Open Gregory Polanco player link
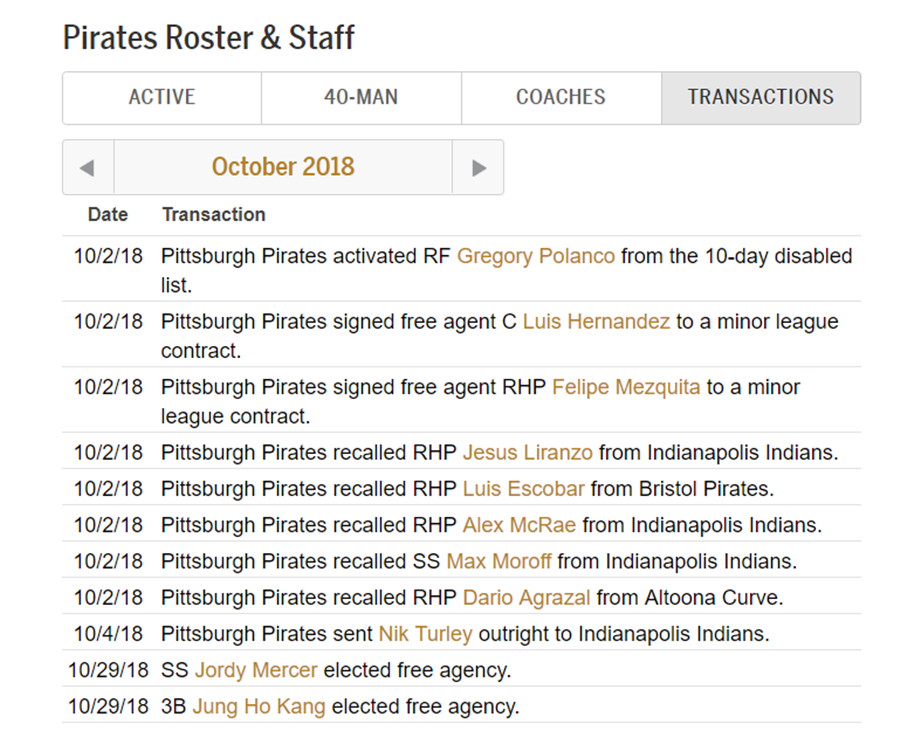The width and height of the screenshot is (900, 730). coord(536,256)
